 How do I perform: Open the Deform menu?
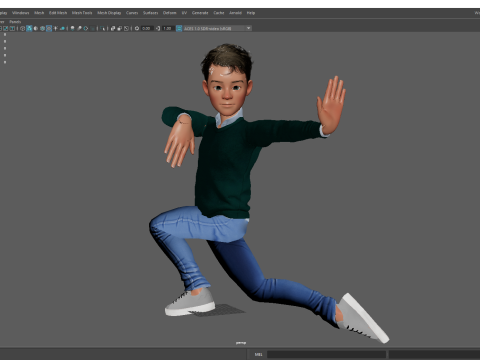[x=169, y=13]
